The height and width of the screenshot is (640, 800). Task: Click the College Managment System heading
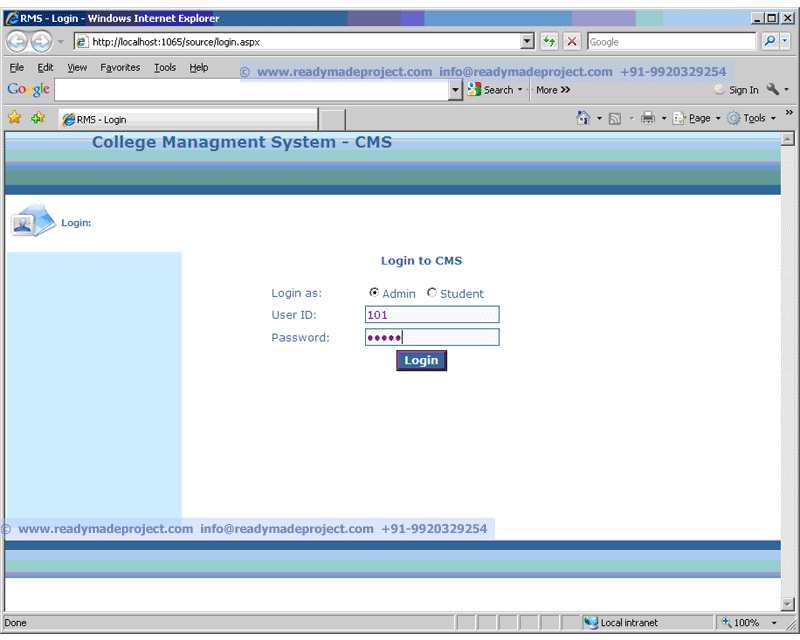pyautogui.click(x=242, y=142)
